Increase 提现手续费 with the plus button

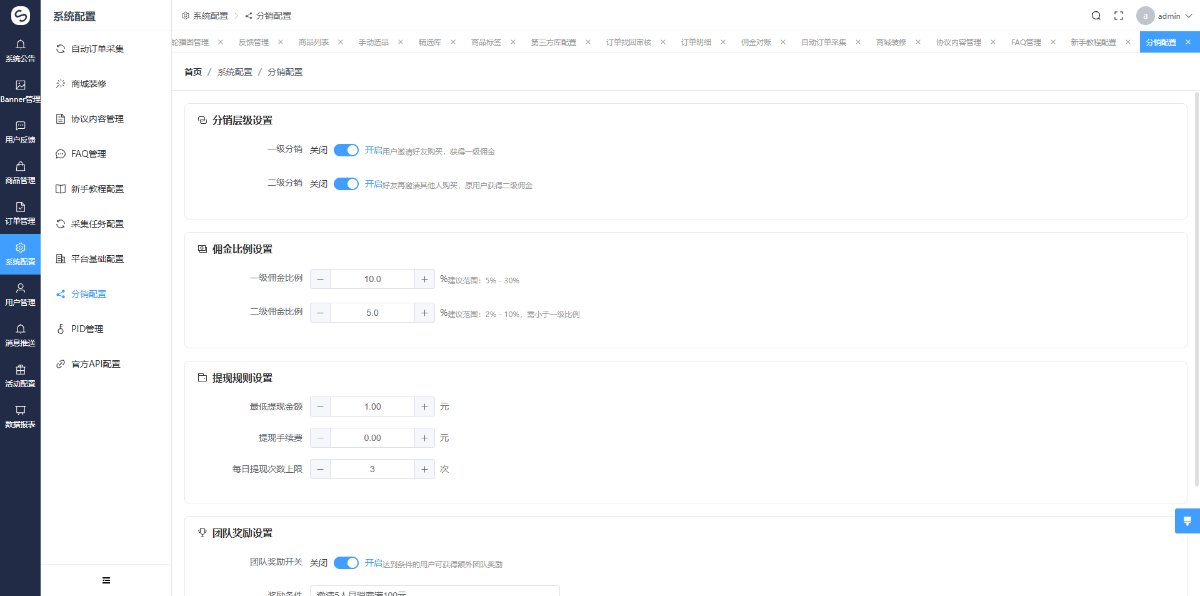click(x=424, y=438)
